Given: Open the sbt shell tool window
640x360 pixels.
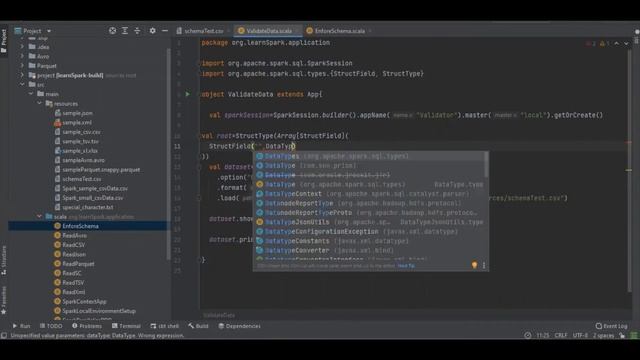Looking at the screenshot, I should click(x=164, y=326).
